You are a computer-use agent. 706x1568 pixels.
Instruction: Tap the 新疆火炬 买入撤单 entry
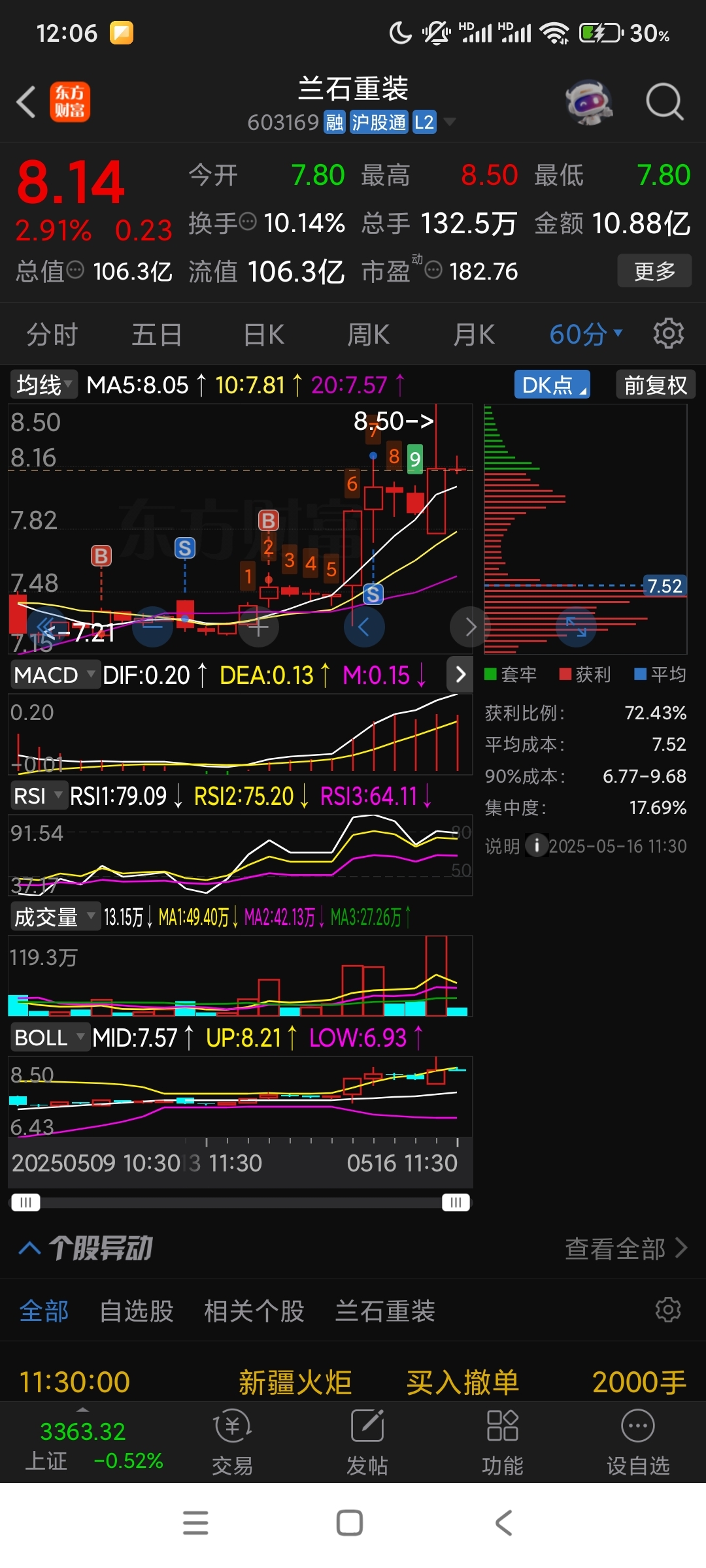tap(353, 1382)
